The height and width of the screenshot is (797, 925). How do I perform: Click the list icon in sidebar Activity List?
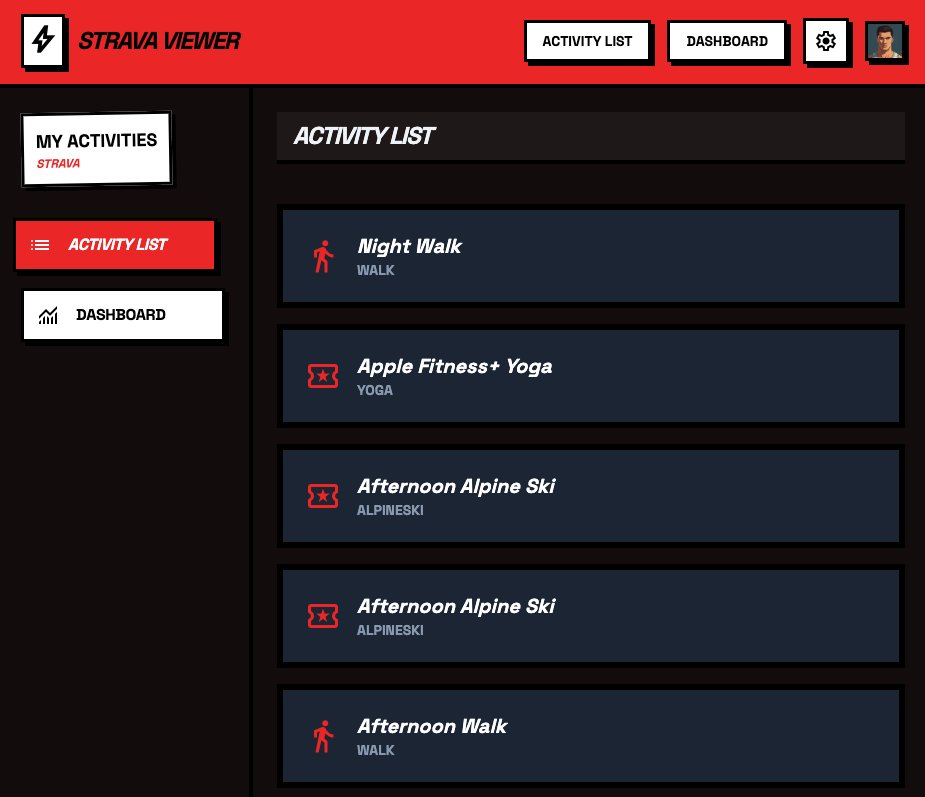(x=40, y=245)
